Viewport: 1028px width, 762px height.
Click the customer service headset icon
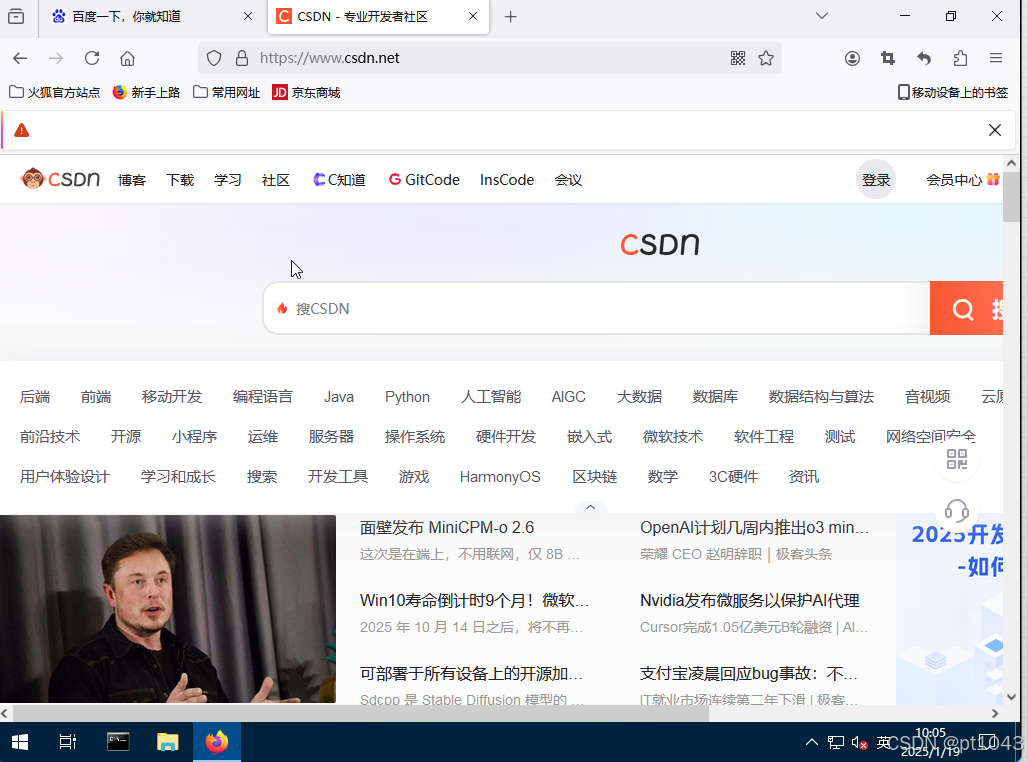957,510
